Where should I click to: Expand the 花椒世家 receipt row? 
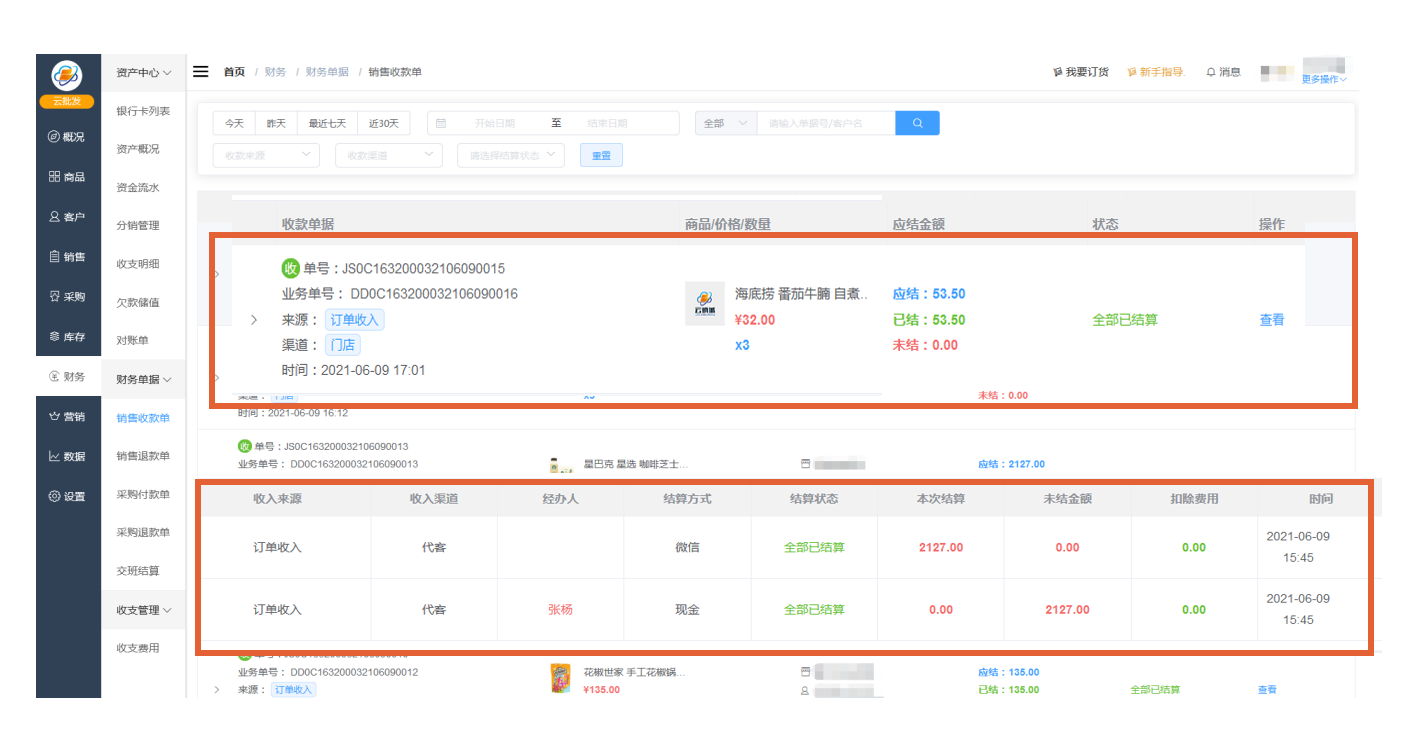218,690
